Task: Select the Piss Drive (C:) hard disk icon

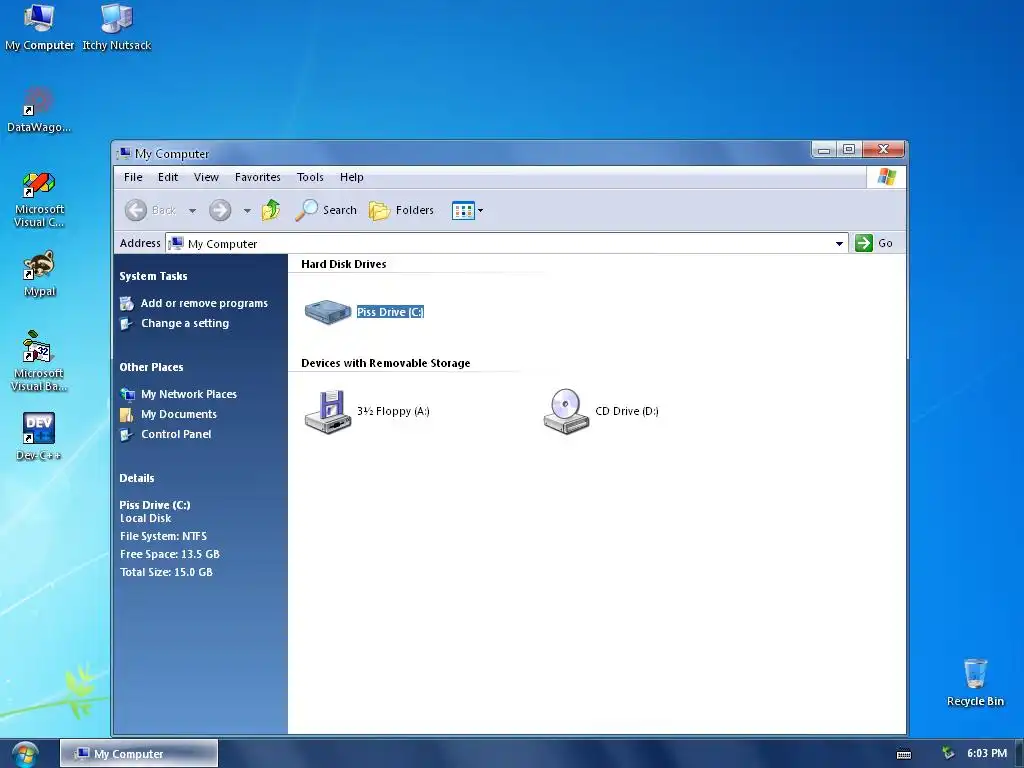Action: tap(328, 312)
